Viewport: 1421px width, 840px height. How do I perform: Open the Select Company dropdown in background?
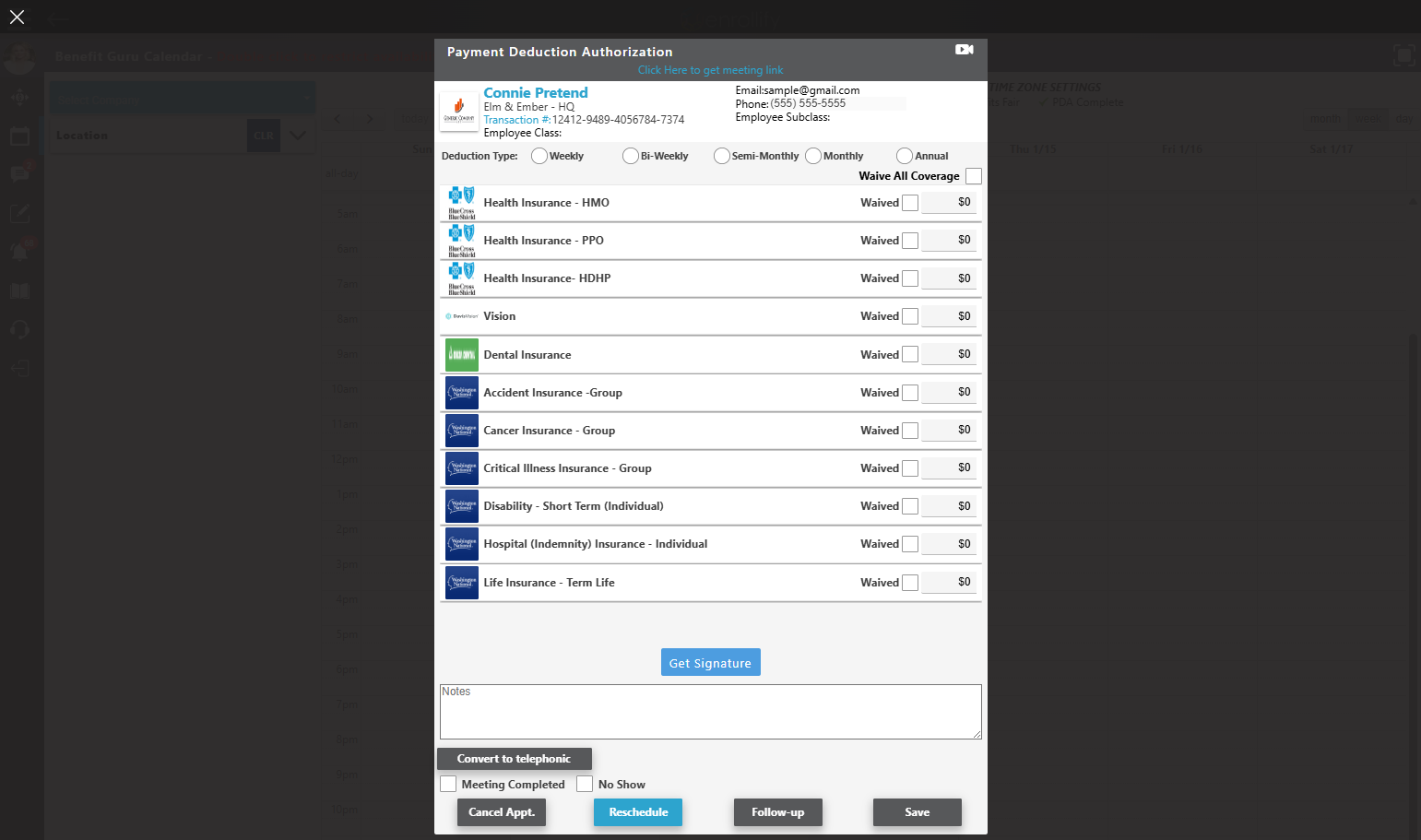click(183, 99)
